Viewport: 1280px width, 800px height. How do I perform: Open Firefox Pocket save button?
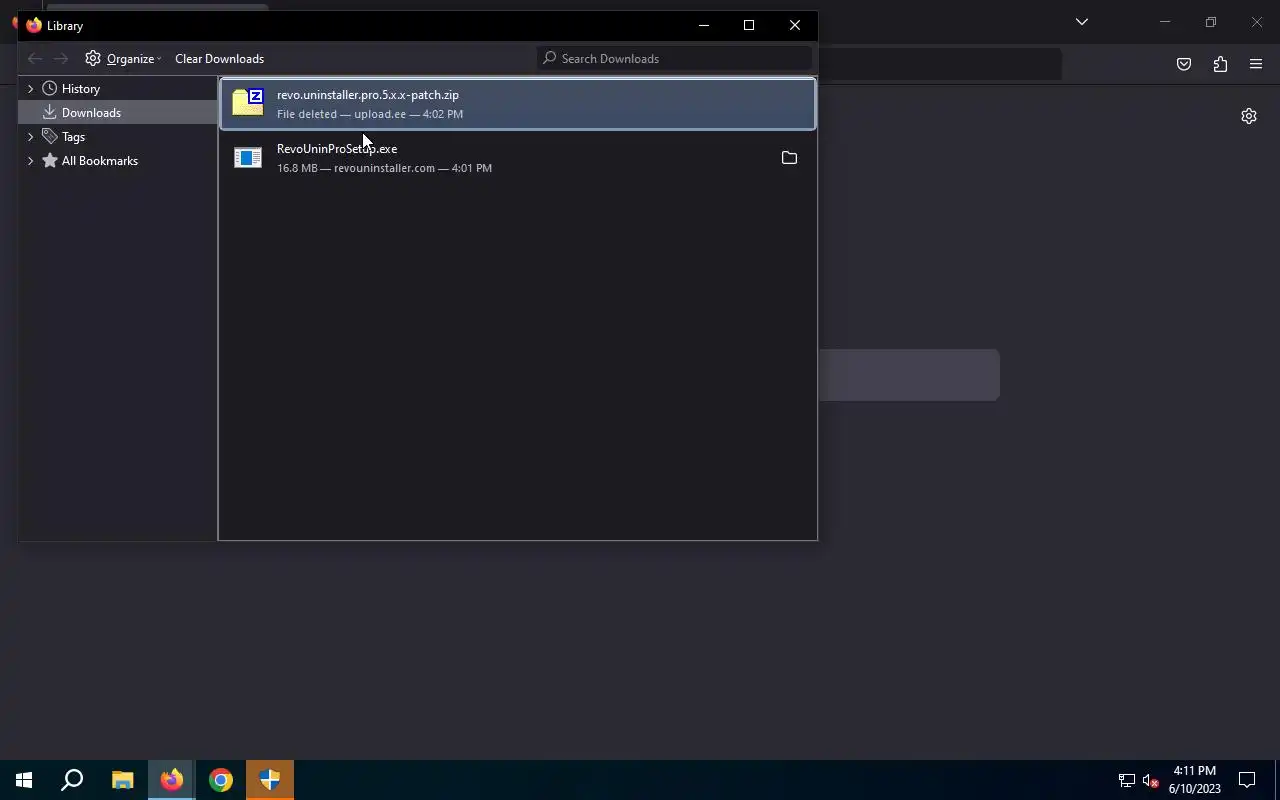pos(1184,64)
